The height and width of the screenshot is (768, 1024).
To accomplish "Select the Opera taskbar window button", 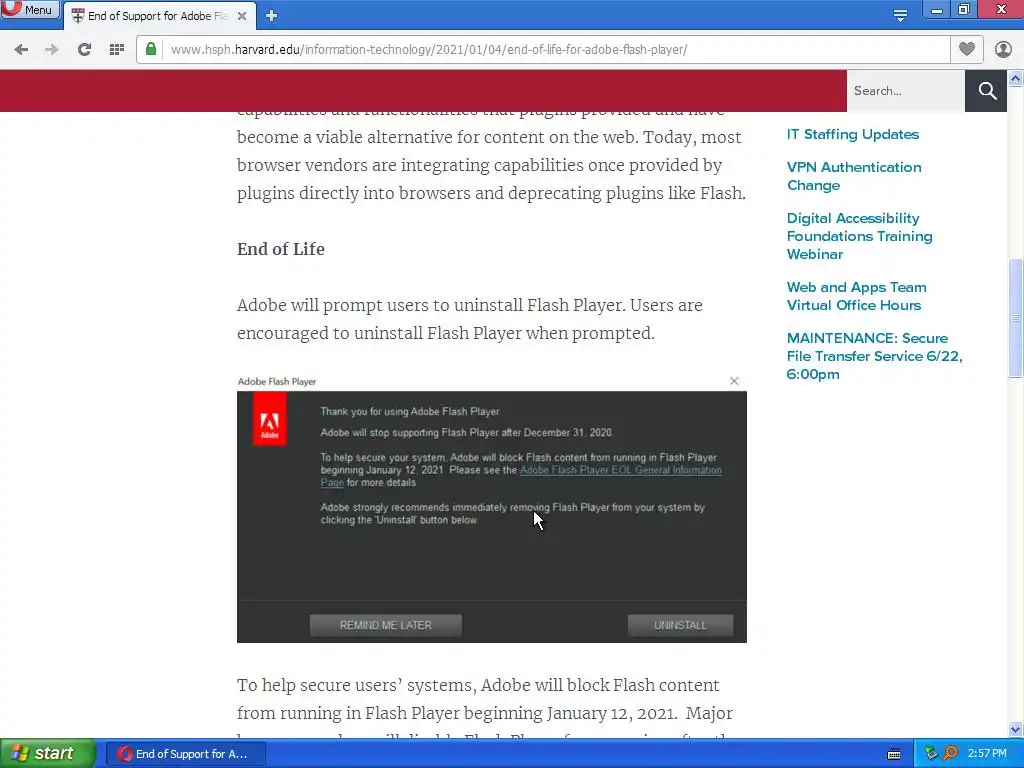I will tap(185, 754).
